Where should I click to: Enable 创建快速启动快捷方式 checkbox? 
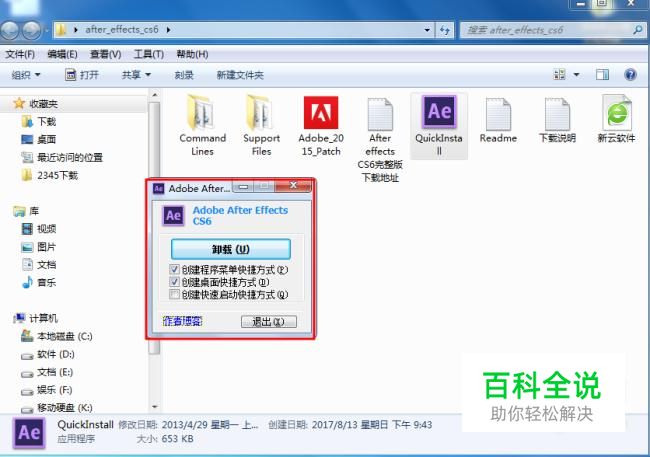175,294
